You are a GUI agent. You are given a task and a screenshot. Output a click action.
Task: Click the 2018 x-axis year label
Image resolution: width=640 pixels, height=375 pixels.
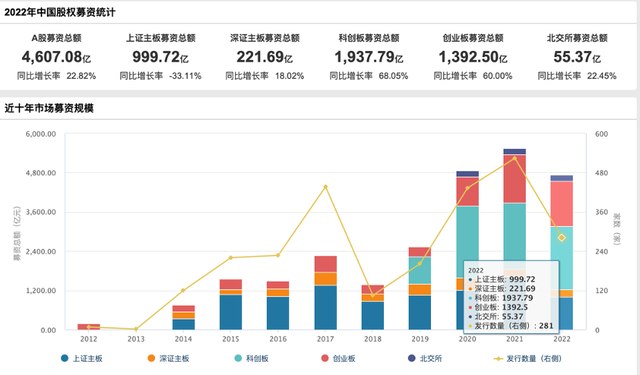pyautogui.click(x=373, y=339)
